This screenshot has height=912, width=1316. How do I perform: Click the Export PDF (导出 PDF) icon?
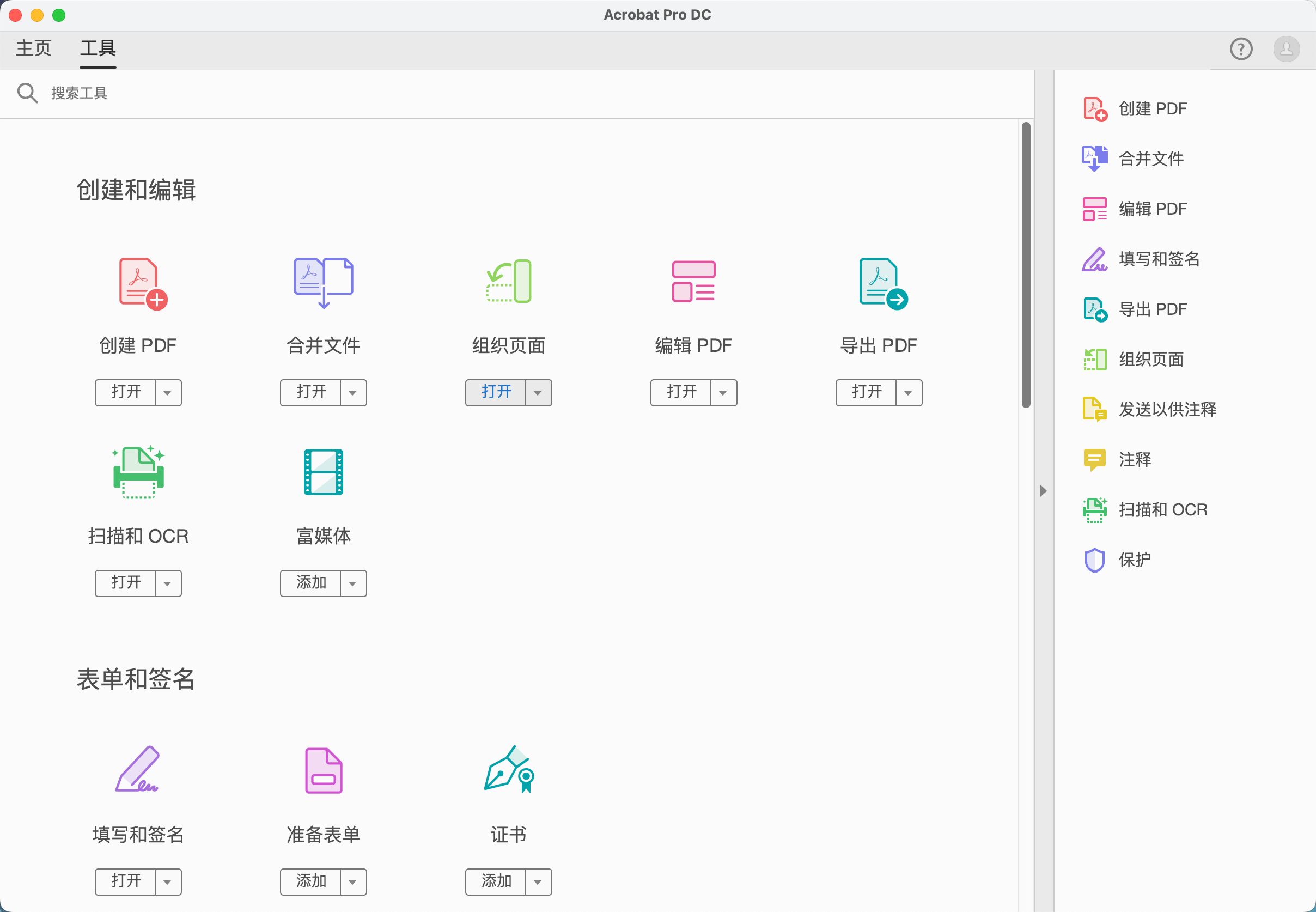882,282
